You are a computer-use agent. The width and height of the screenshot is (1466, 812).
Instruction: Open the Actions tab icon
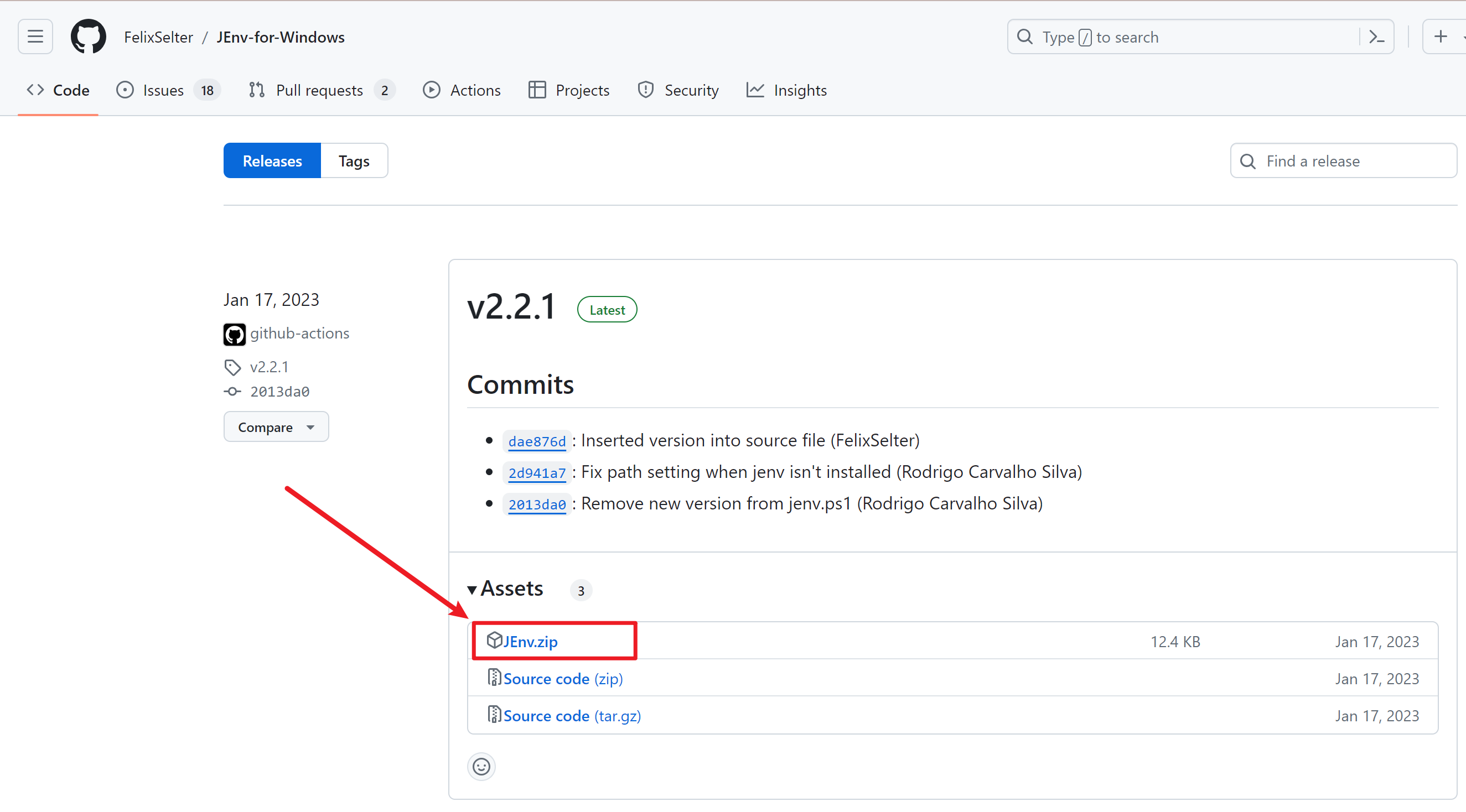point(431,90)
